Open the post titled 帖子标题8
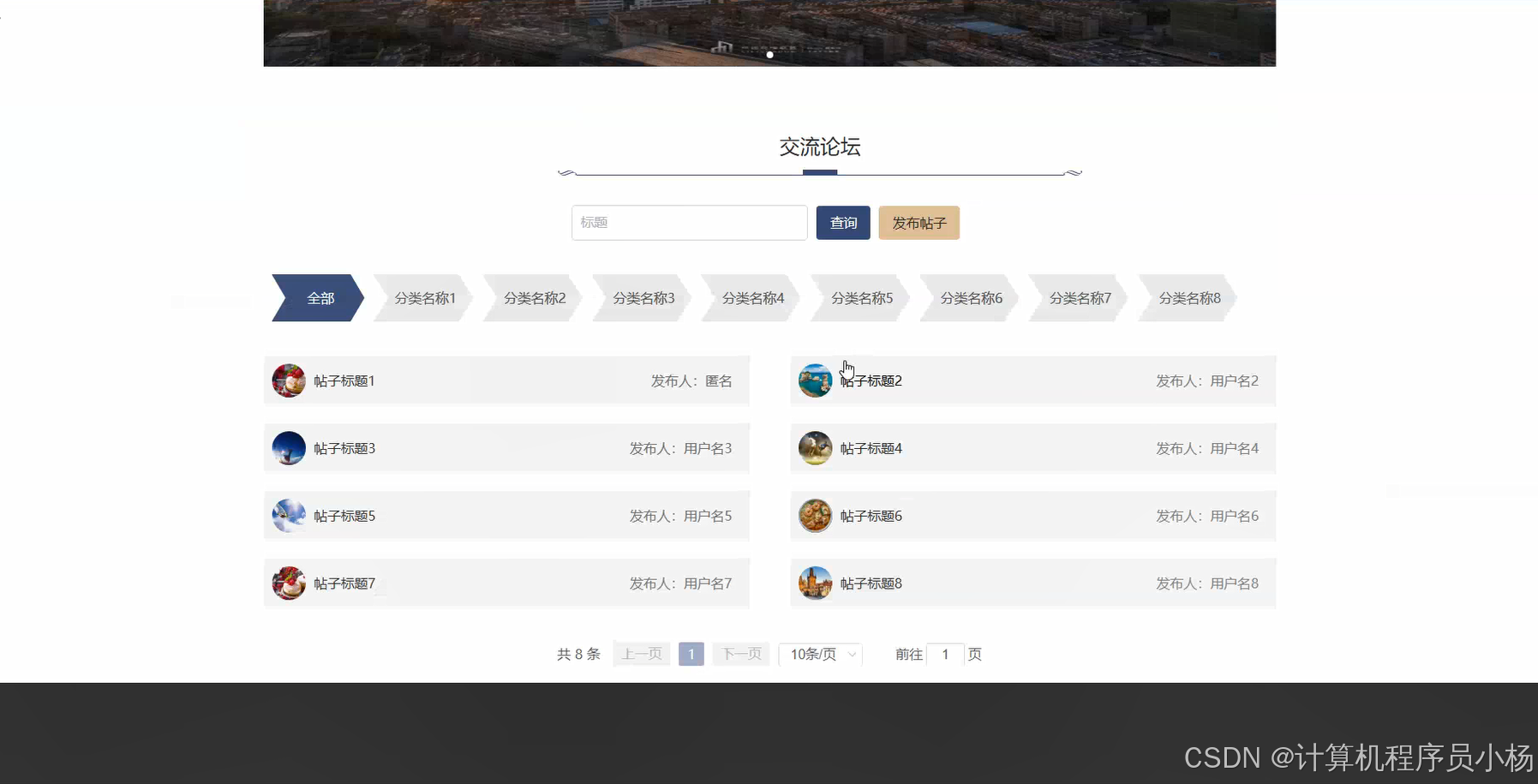 871,584
